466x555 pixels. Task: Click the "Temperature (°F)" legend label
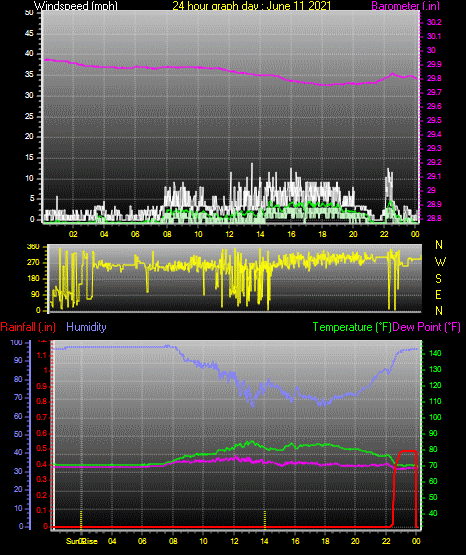tap(352, 327)
